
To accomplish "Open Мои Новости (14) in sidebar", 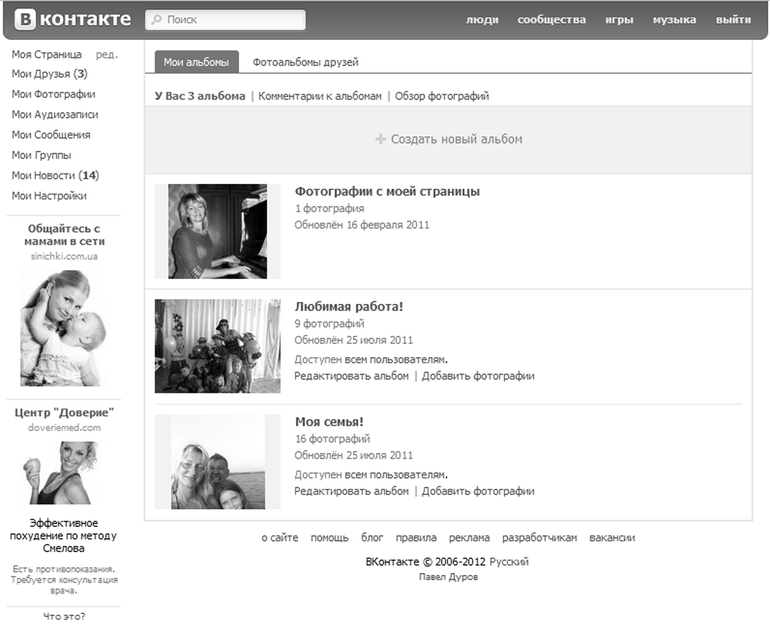I will [x=55, y=175].
